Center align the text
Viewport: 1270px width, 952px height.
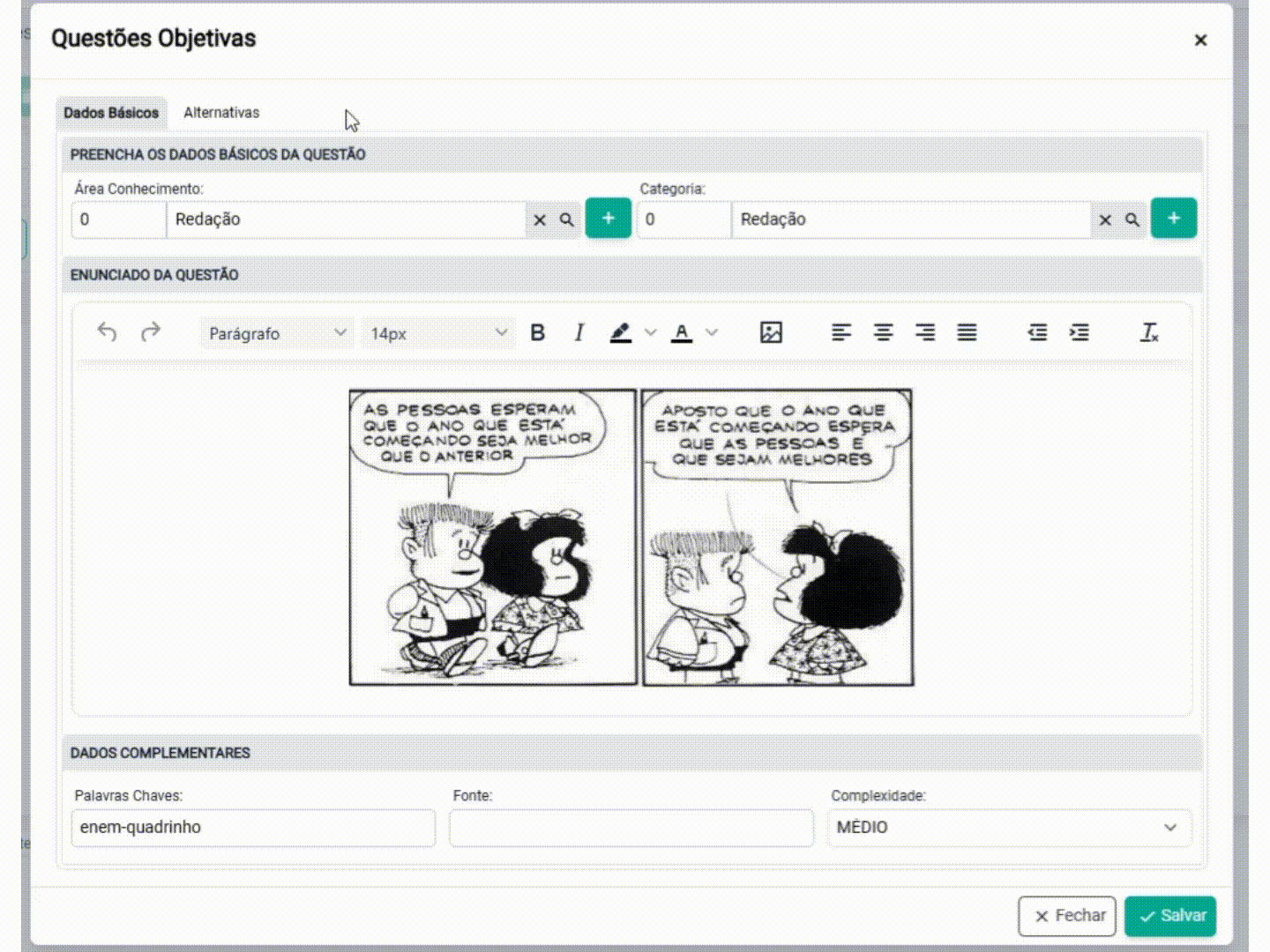(x=883, y=332)
